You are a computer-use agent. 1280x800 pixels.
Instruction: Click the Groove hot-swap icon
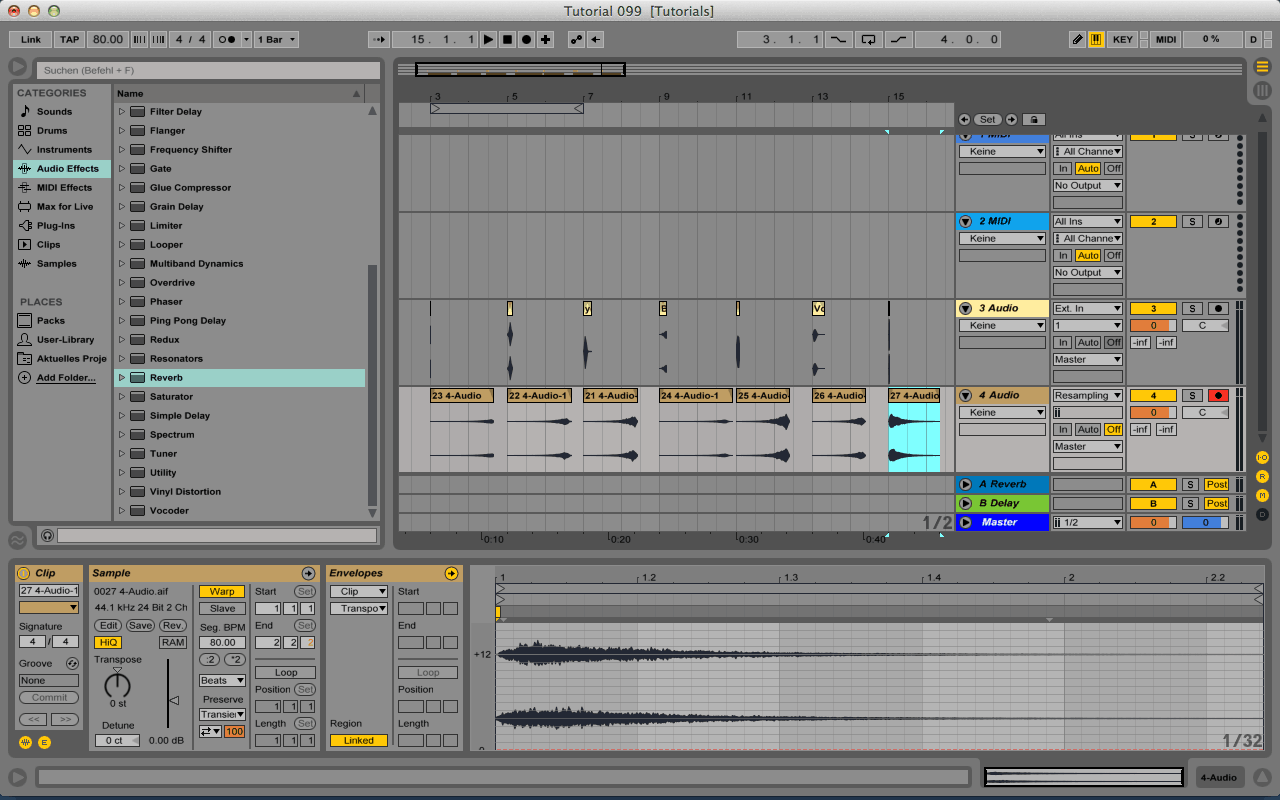[x=72, y=664]
